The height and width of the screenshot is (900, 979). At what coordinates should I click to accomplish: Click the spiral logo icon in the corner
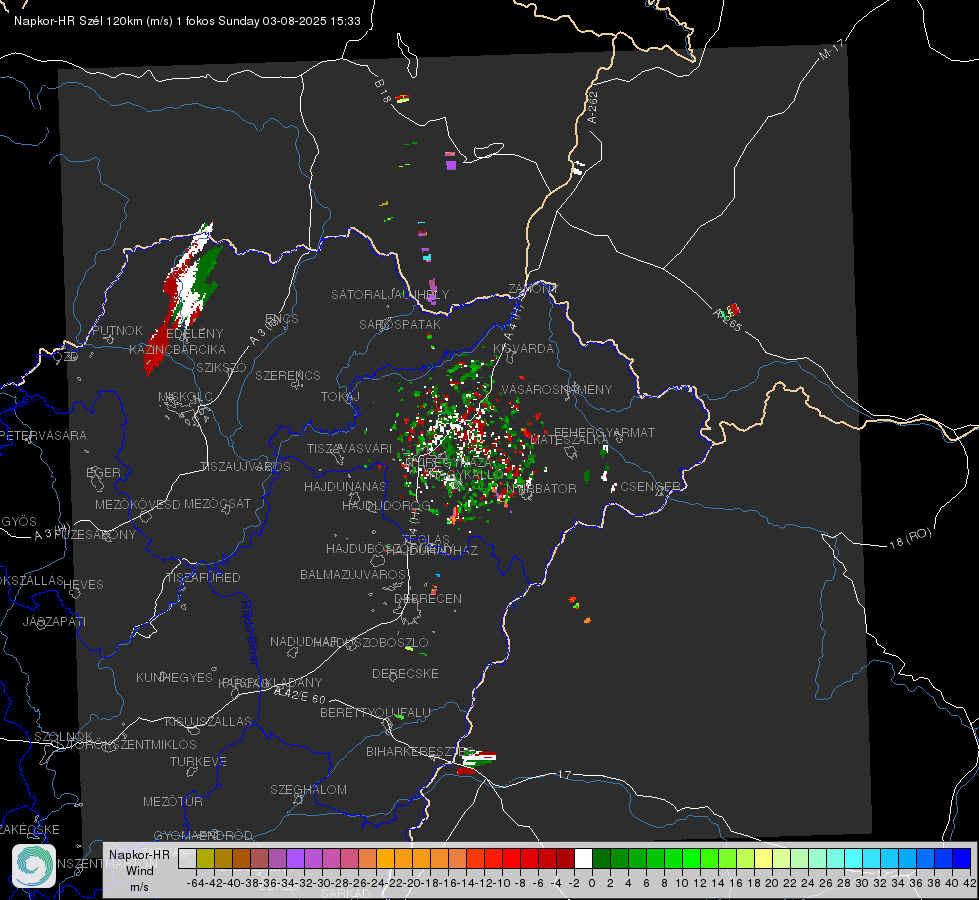[34, 866]
